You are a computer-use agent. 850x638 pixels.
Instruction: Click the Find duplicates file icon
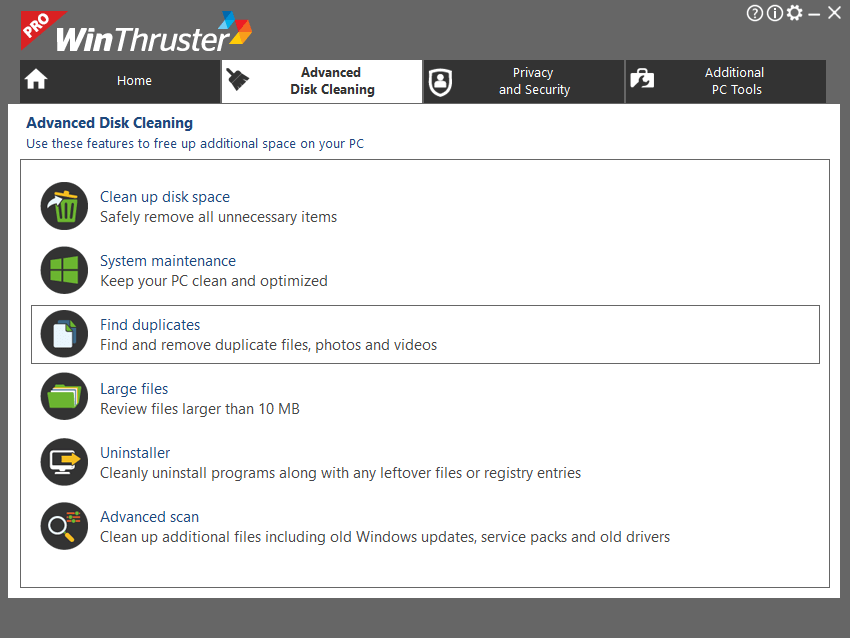pyautogui.click(x=64, y=334)
